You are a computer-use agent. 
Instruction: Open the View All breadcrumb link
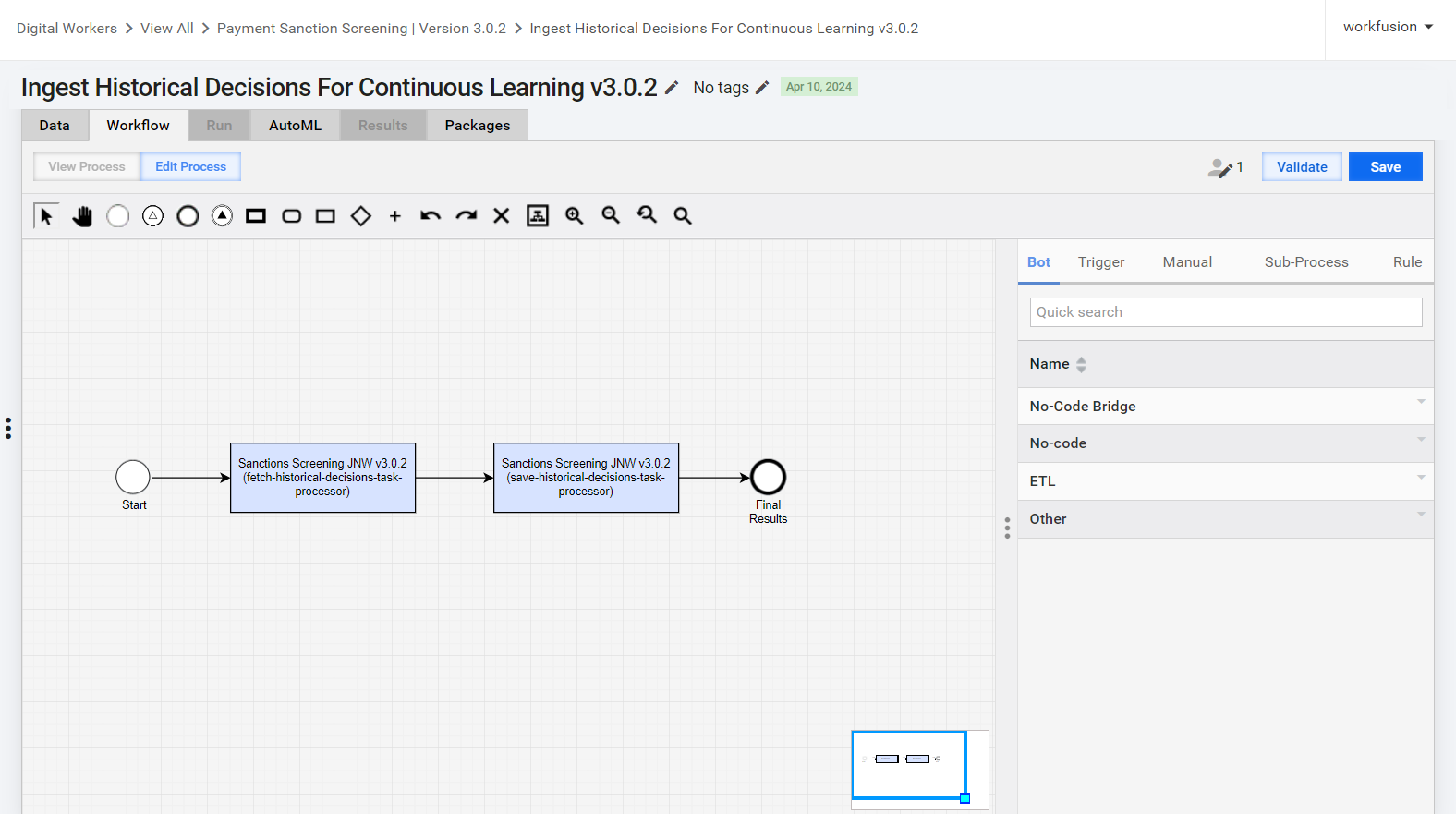point(167,29)
